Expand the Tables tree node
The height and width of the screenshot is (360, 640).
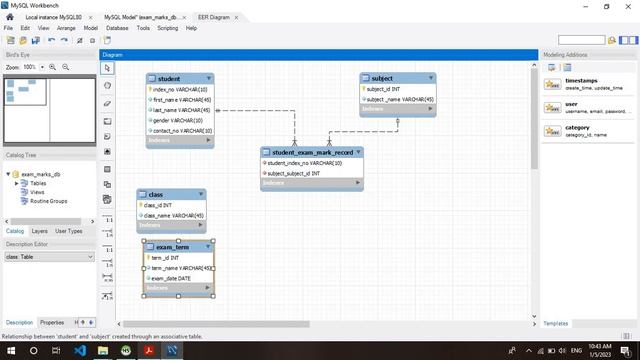point(17,183)
